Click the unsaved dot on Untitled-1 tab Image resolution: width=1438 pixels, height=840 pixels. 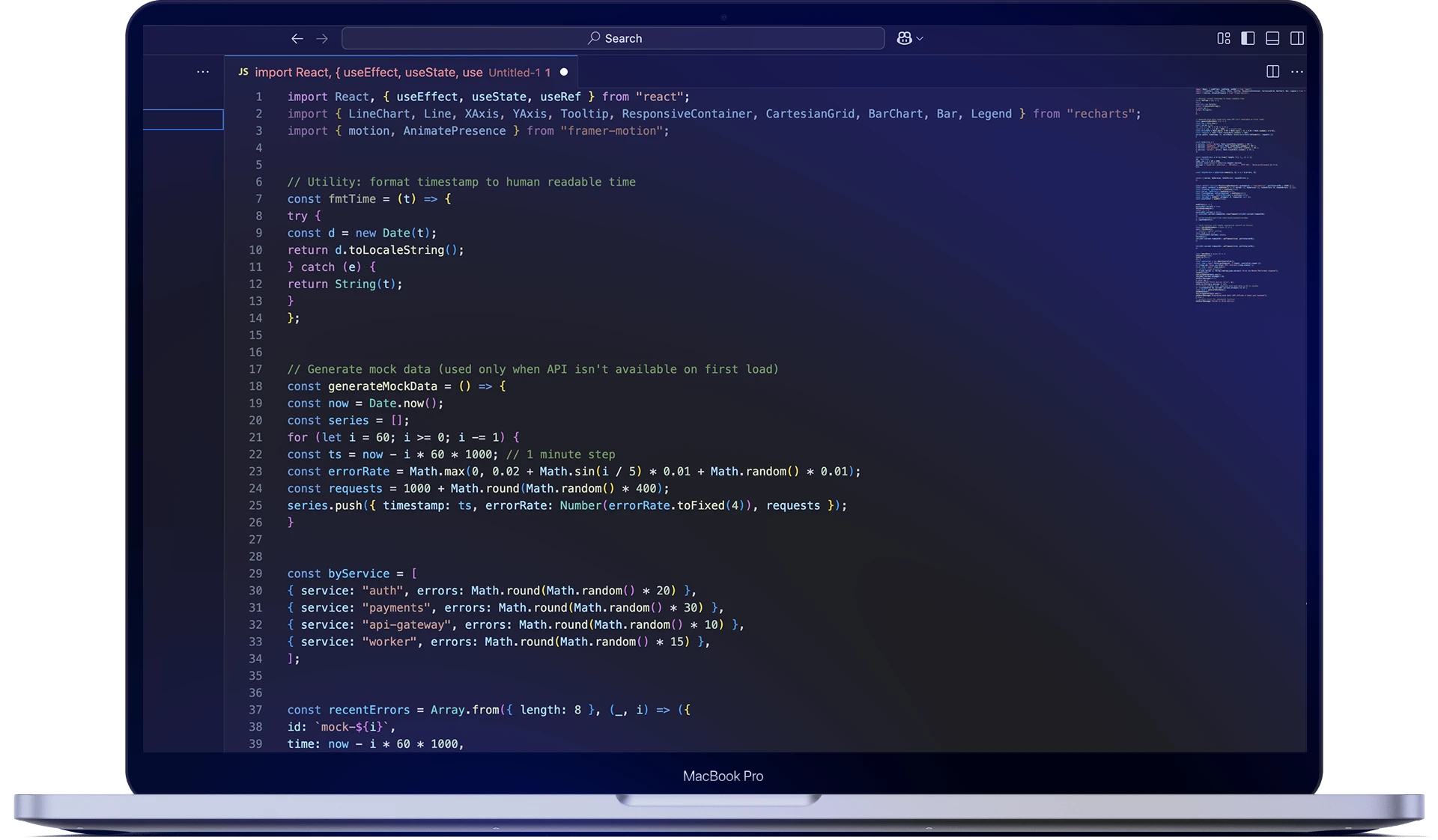pos(564,72)
